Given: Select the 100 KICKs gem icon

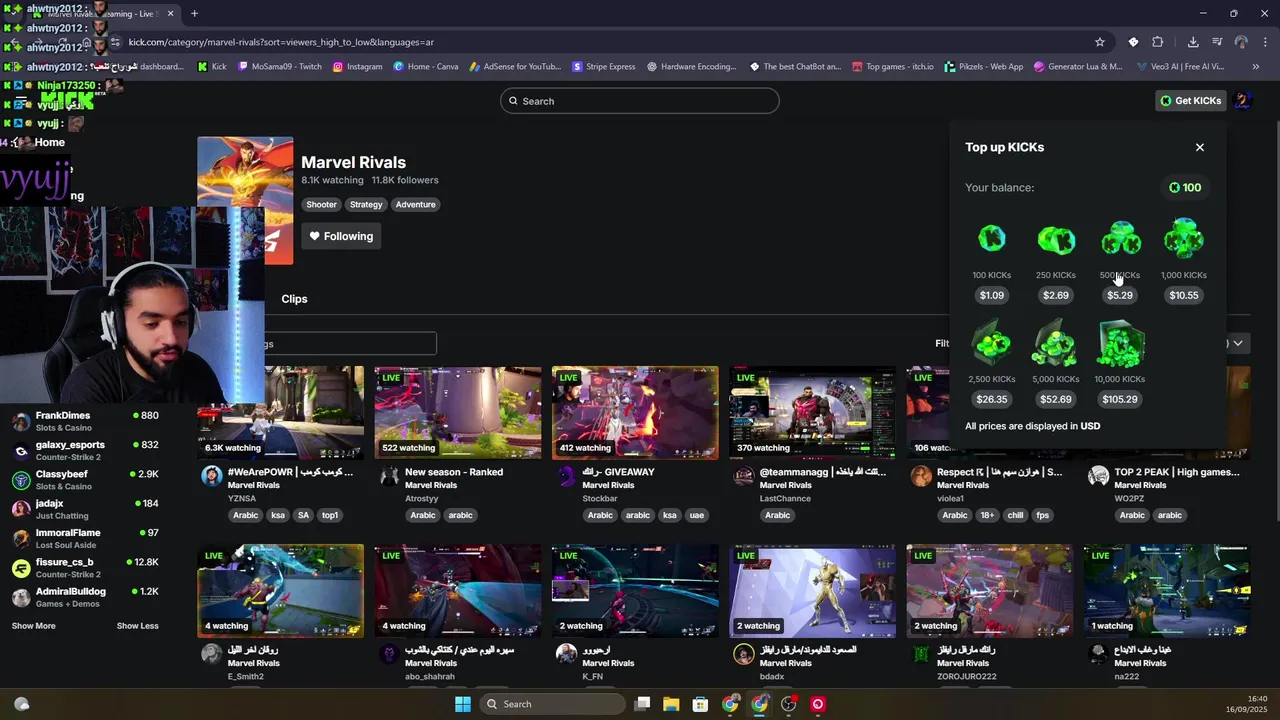Looking at the screenshot, I should [992, 238].
